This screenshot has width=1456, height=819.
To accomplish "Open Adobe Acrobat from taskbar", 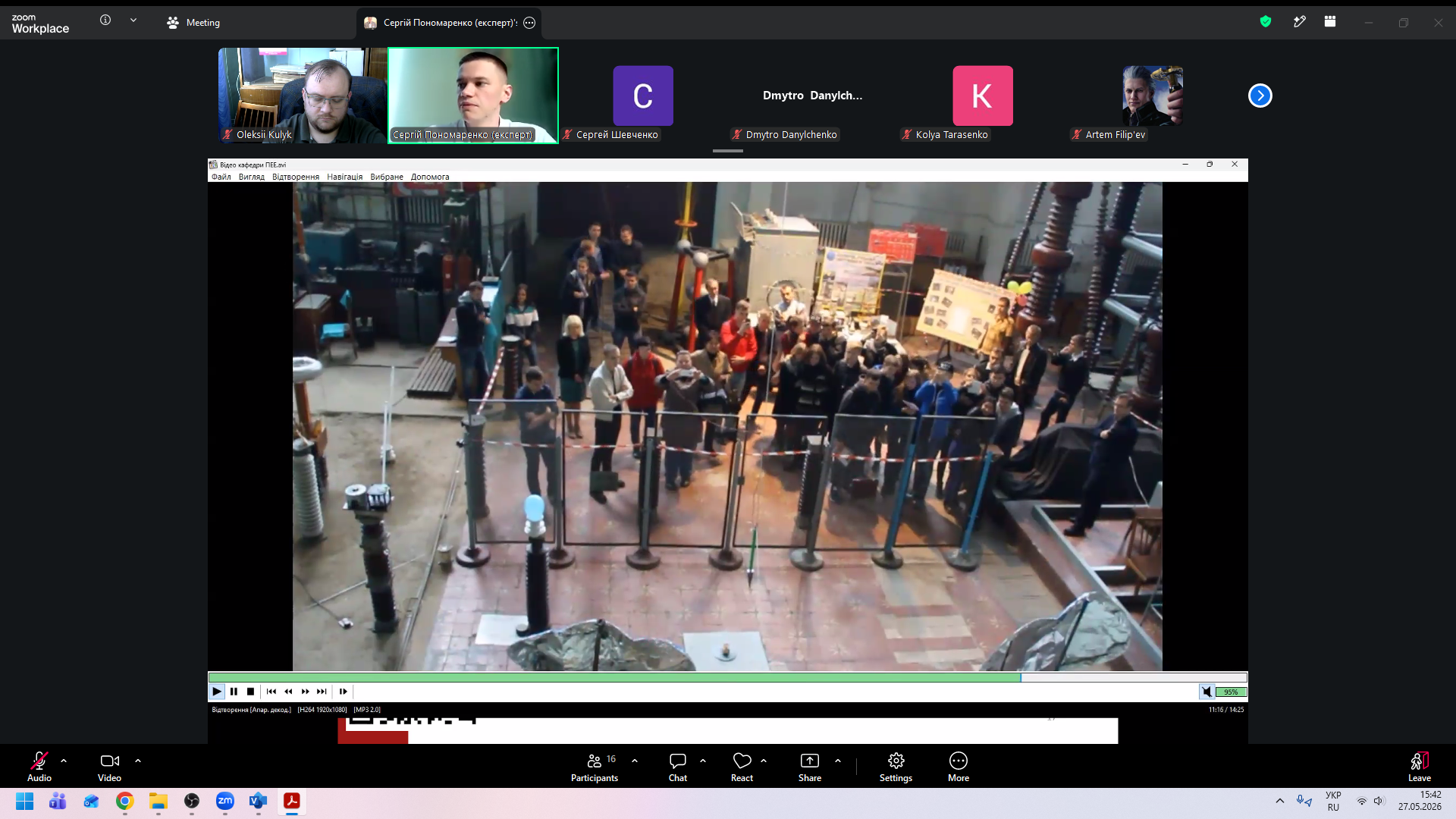I will click(x=292, y=802).
